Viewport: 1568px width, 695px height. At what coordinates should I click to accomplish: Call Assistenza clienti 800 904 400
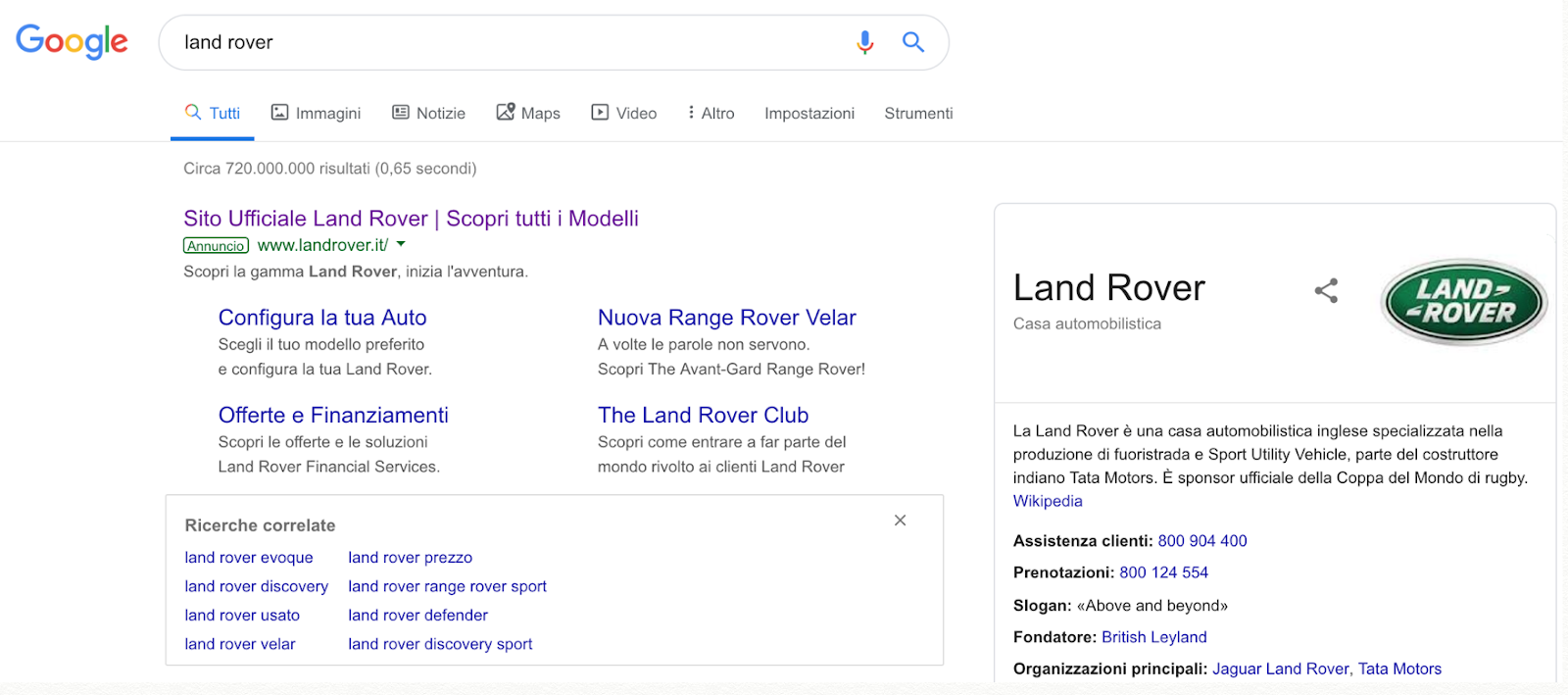pos(1202,541)
